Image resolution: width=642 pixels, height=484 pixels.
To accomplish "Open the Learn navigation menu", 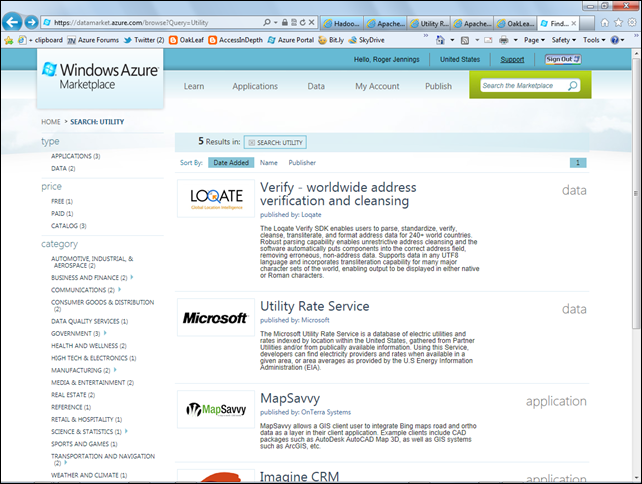I will (194, 86).
